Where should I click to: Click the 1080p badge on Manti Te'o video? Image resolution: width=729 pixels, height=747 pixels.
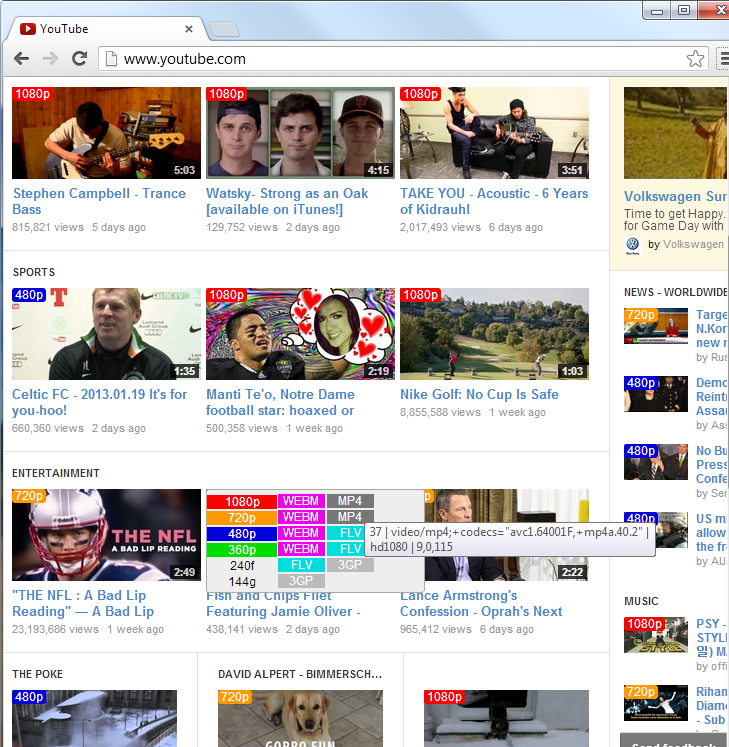pyautogui.click(x=226, y=295)
